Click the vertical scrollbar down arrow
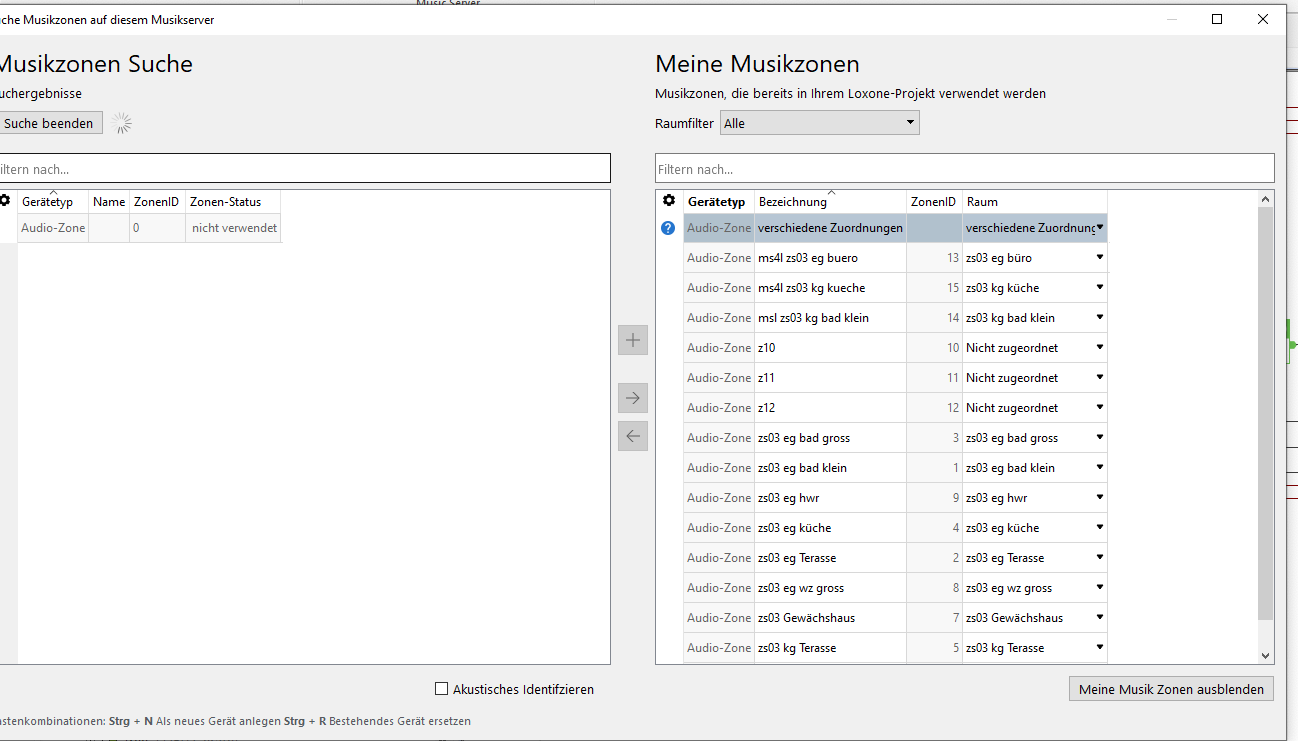1298x741 pixels. point(1266,656)
